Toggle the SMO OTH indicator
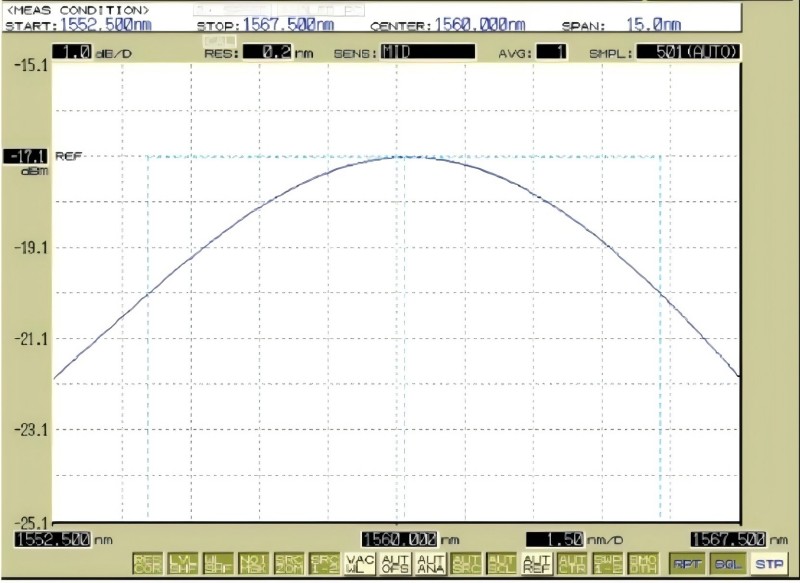The image size is (800, 583). click(x=643, y=564)
